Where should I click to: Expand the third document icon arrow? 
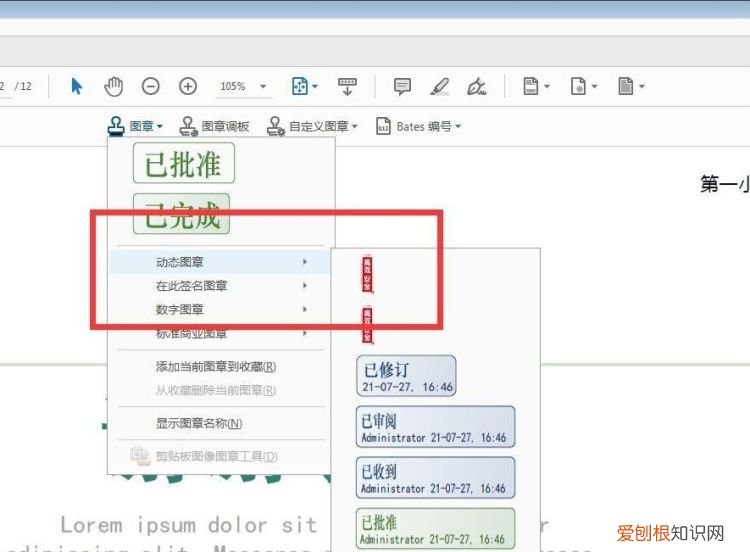[642, 87]
